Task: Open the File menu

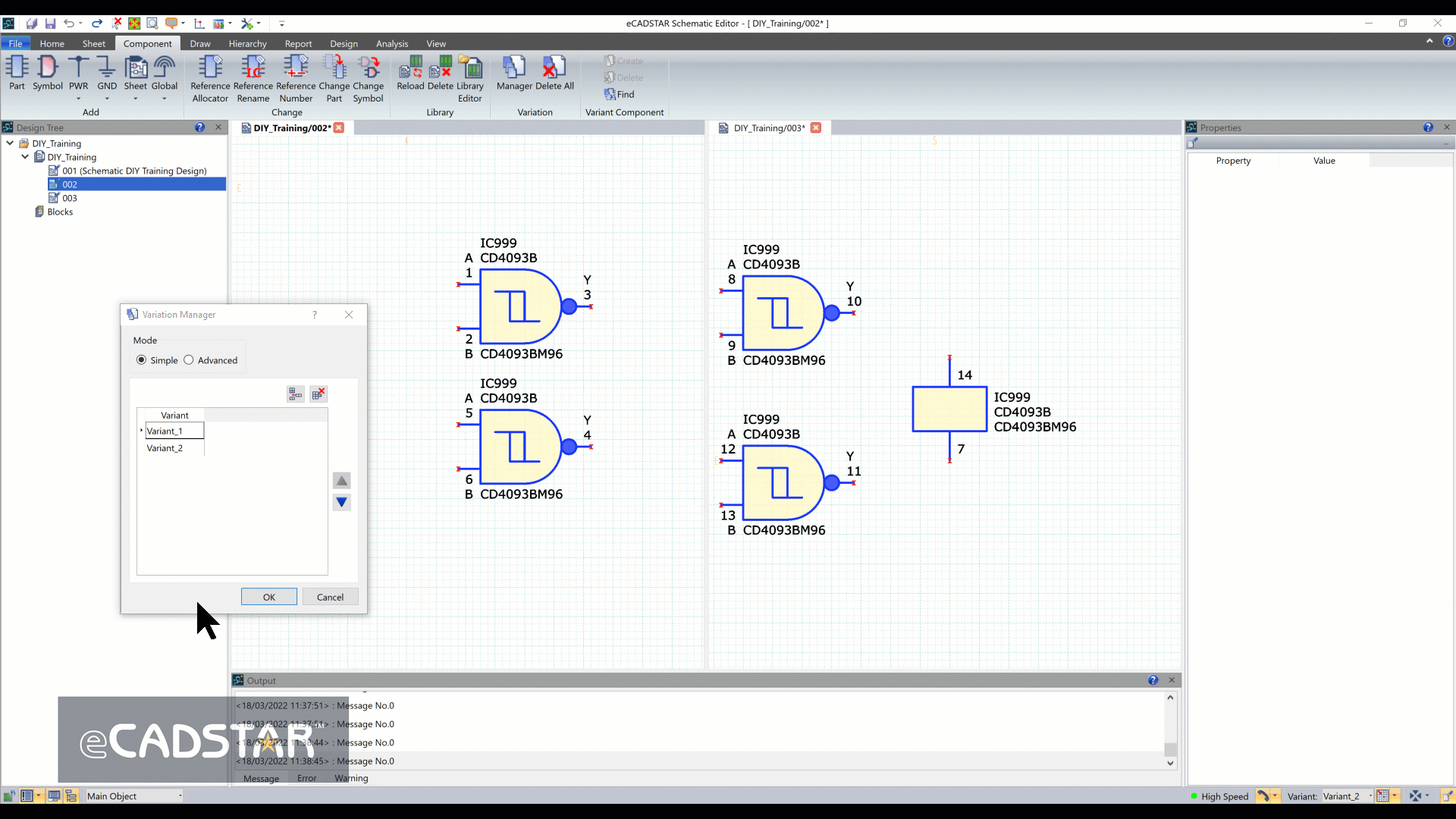Action: pyautogui.click(x=15, y=43)
